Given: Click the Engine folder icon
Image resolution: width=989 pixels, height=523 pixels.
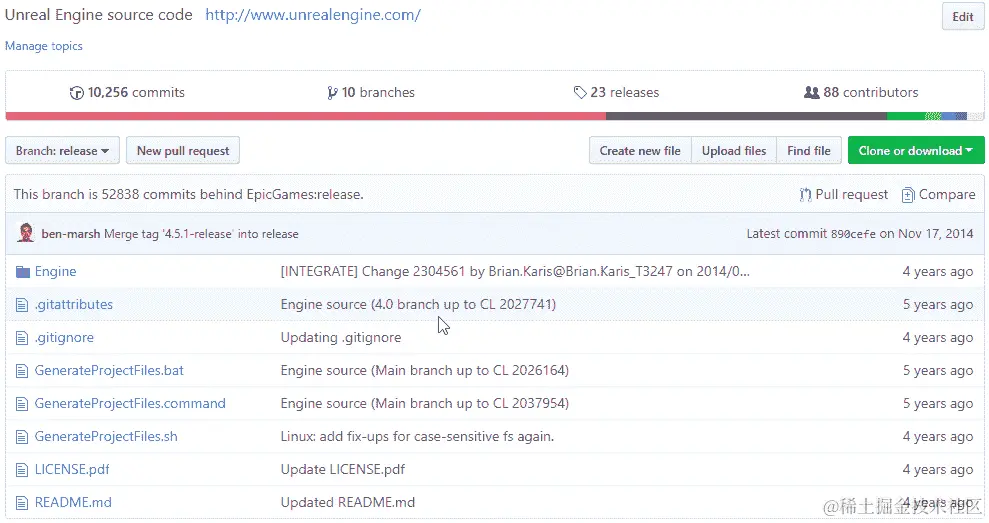Looking at the screenshot, I should point(23,272).
